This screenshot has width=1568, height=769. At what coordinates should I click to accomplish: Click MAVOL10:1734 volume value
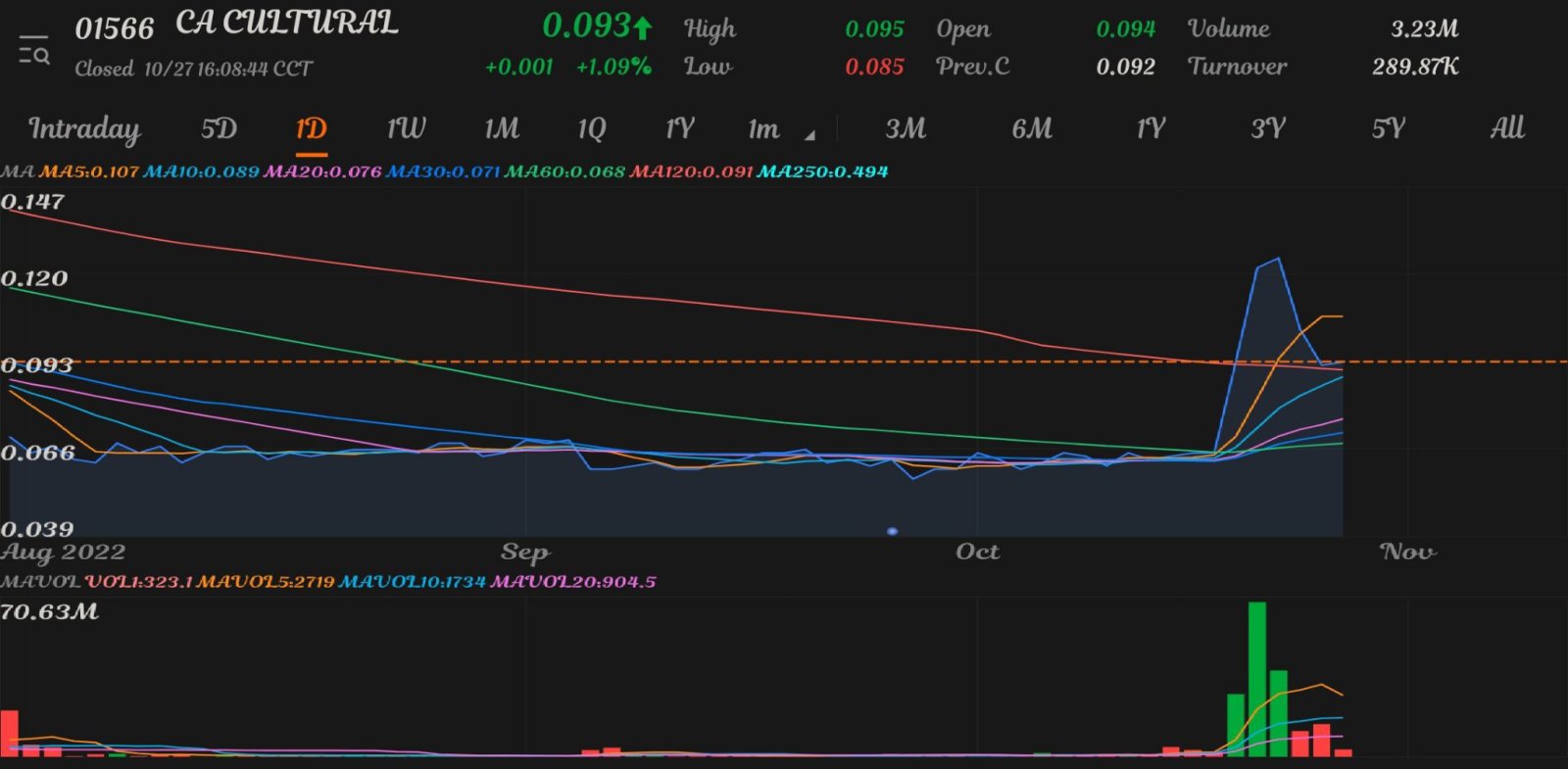tap(412, 582)
